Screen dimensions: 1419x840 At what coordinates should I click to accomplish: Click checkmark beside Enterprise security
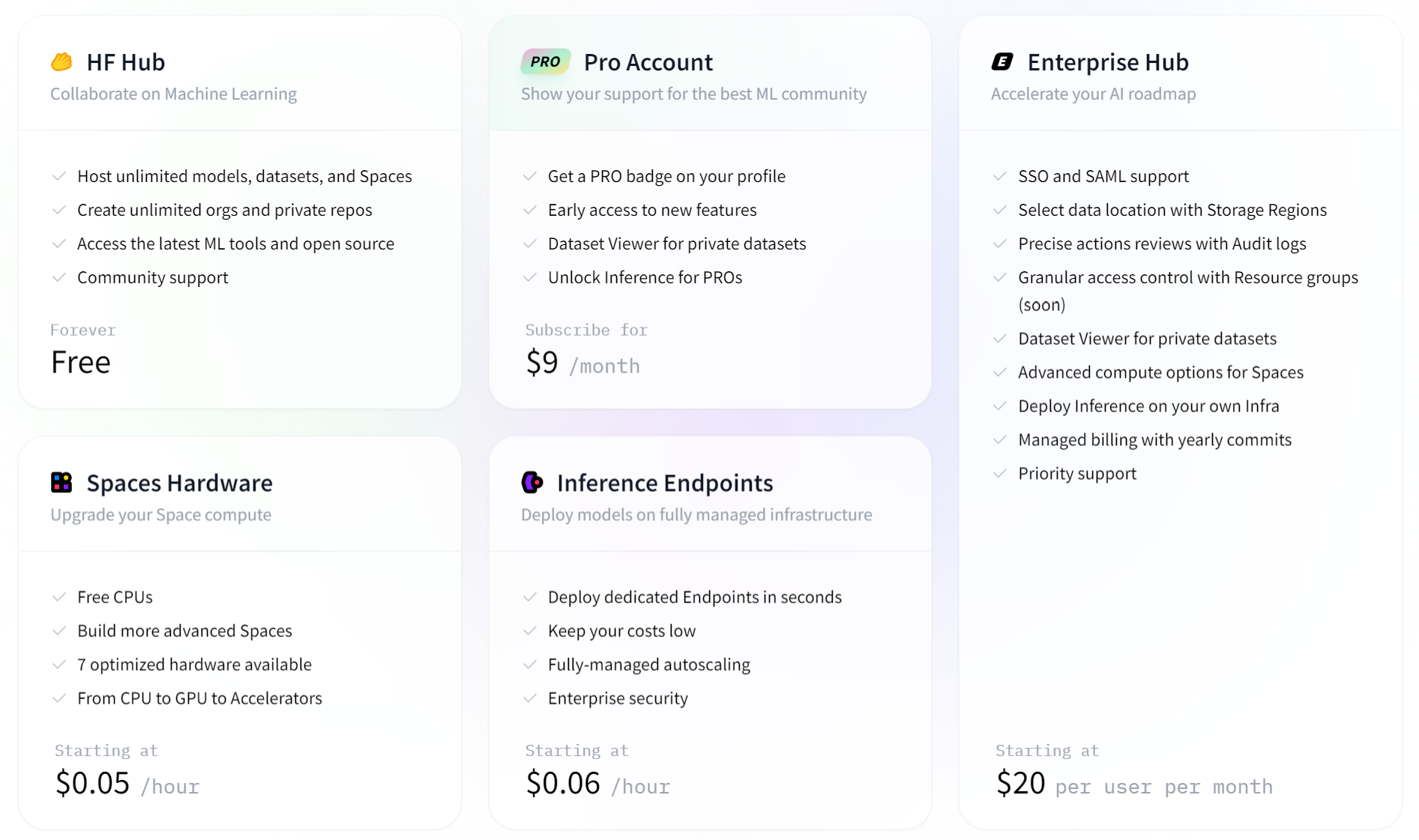click(530, 698)
